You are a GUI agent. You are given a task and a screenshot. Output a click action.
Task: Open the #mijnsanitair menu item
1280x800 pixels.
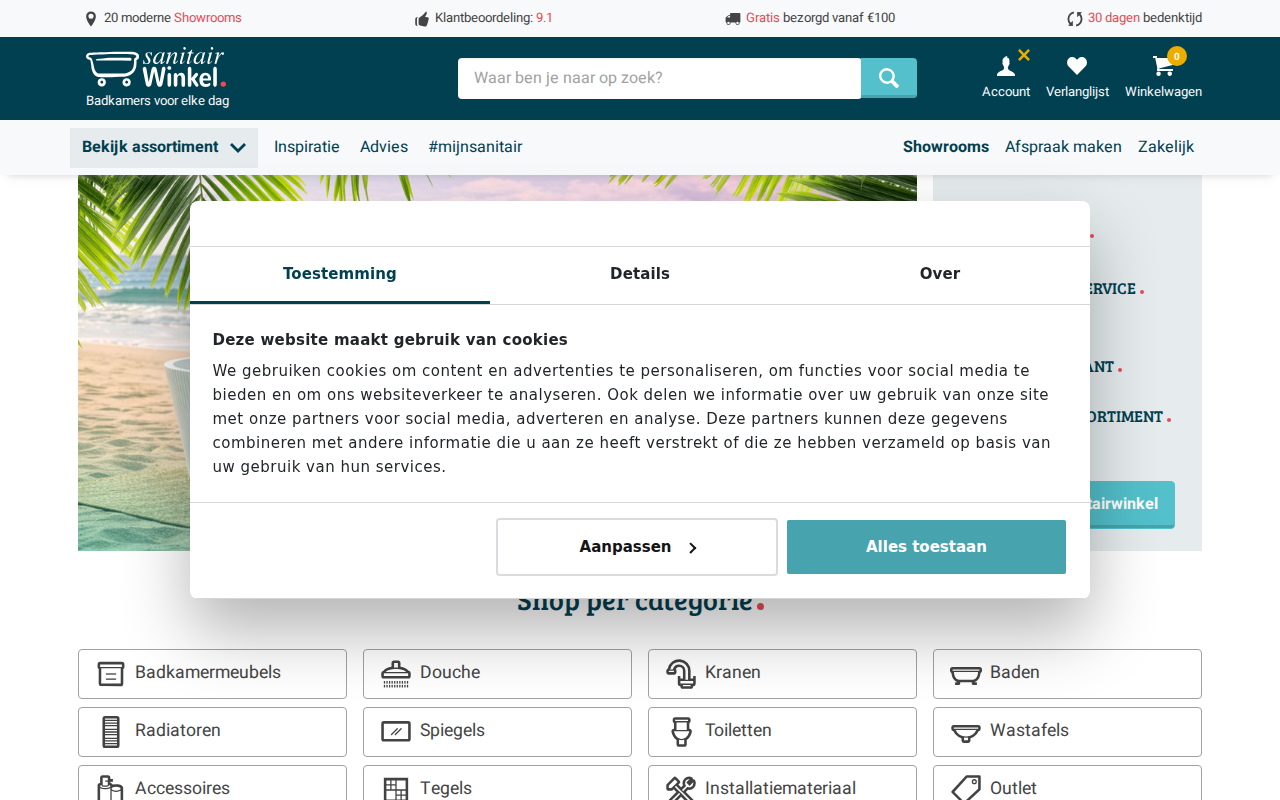[475, 147]
